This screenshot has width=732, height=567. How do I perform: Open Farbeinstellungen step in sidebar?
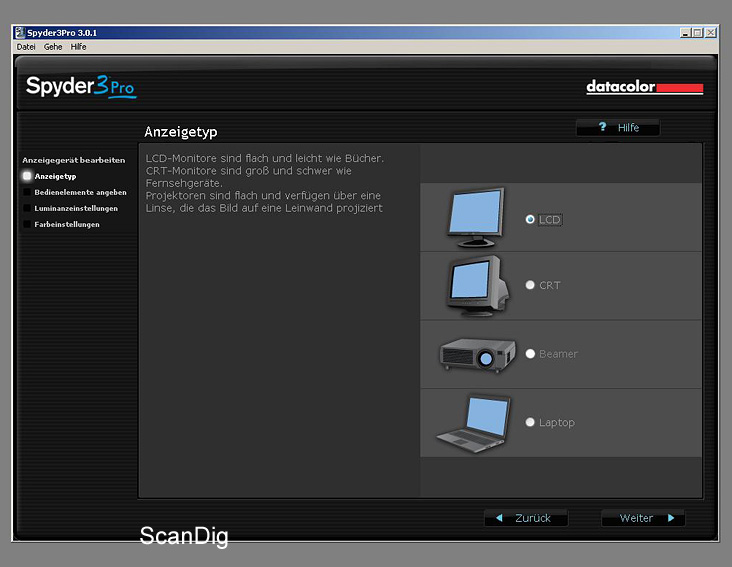pyautogui.click(x=67, y=224)
